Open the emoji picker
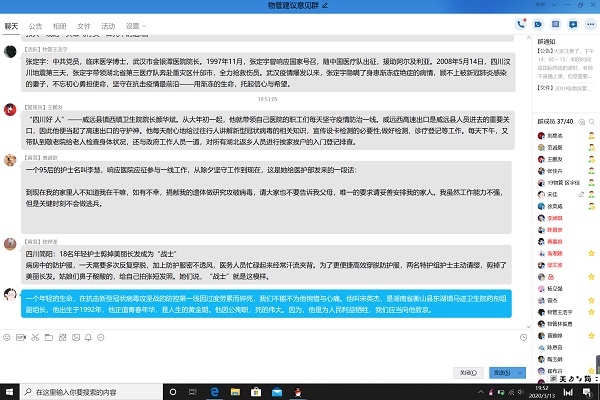The image size is (600, 400). pos(7,337)
